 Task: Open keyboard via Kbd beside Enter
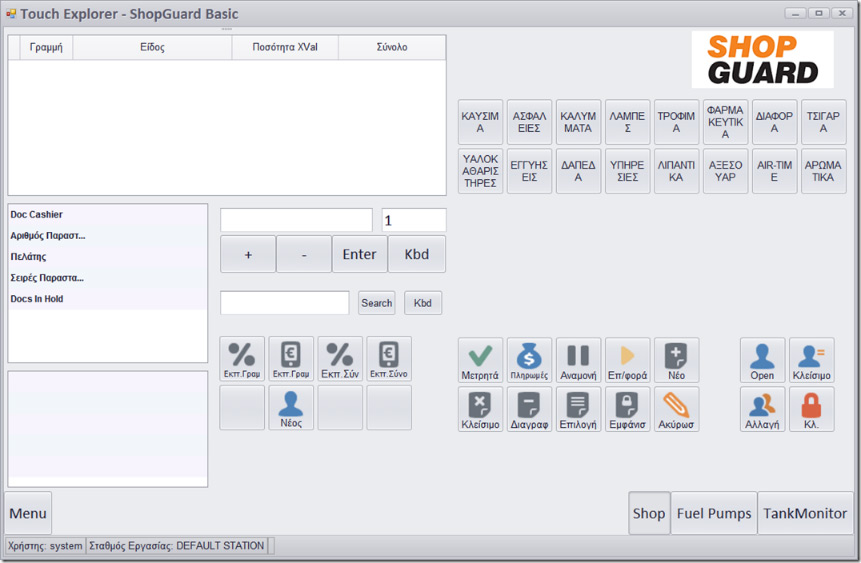tap(417, 254)
